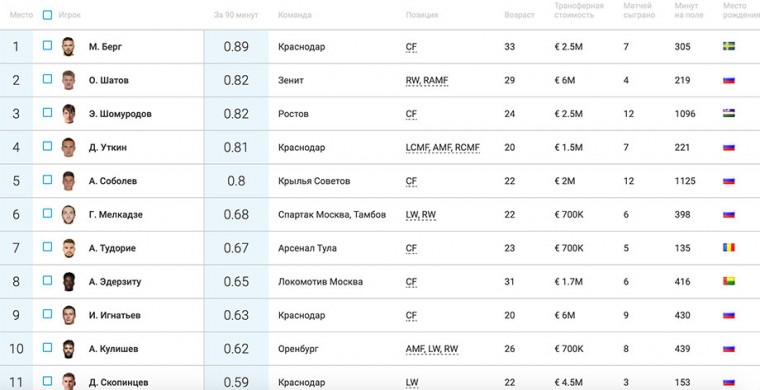Click А. Эдерзиту's avatar photo
The width and height of the screenshot is (760, 390).
(x=68, y=281)
